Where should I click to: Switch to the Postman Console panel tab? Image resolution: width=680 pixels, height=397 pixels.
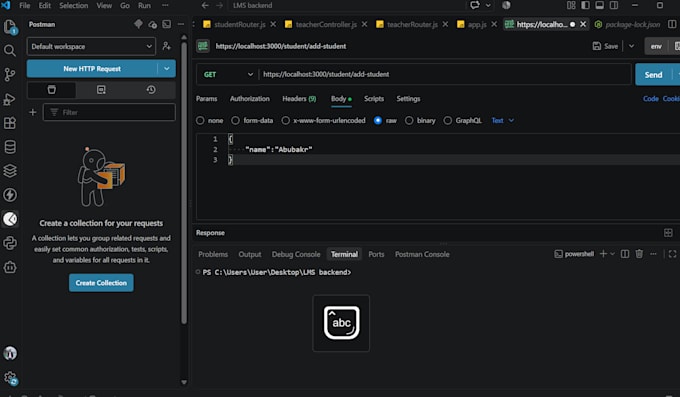pos(422,254)
